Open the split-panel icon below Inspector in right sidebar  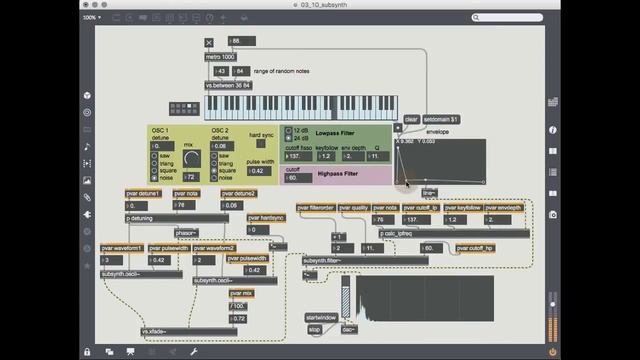point(553,151)
